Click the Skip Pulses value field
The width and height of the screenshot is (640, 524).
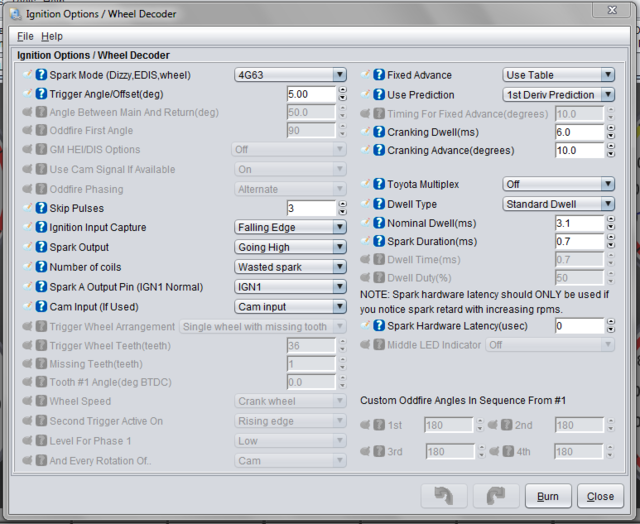[x=311, y=208]
